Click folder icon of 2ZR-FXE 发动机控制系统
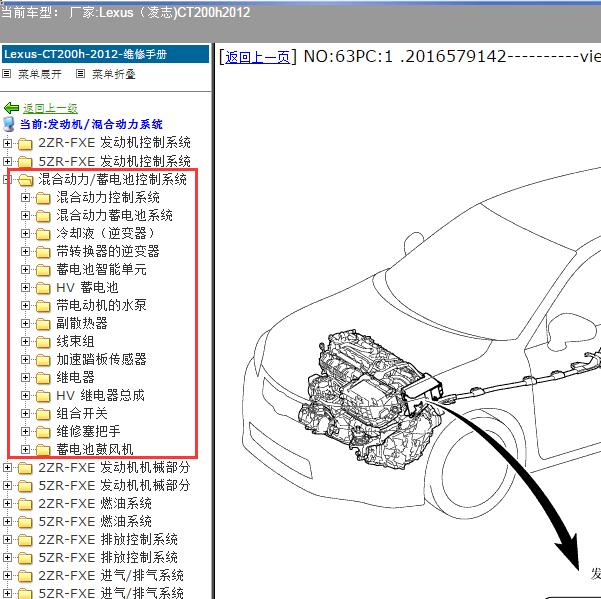Image resolution: width=601 pixels, height=599 pixels. pos(25,144)
